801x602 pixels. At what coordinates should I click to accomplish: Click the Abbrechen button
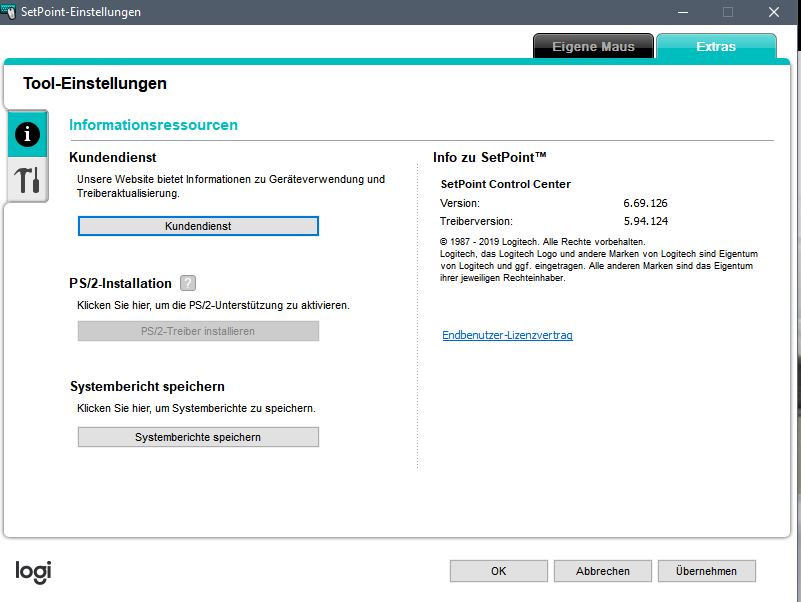[603, 571]
